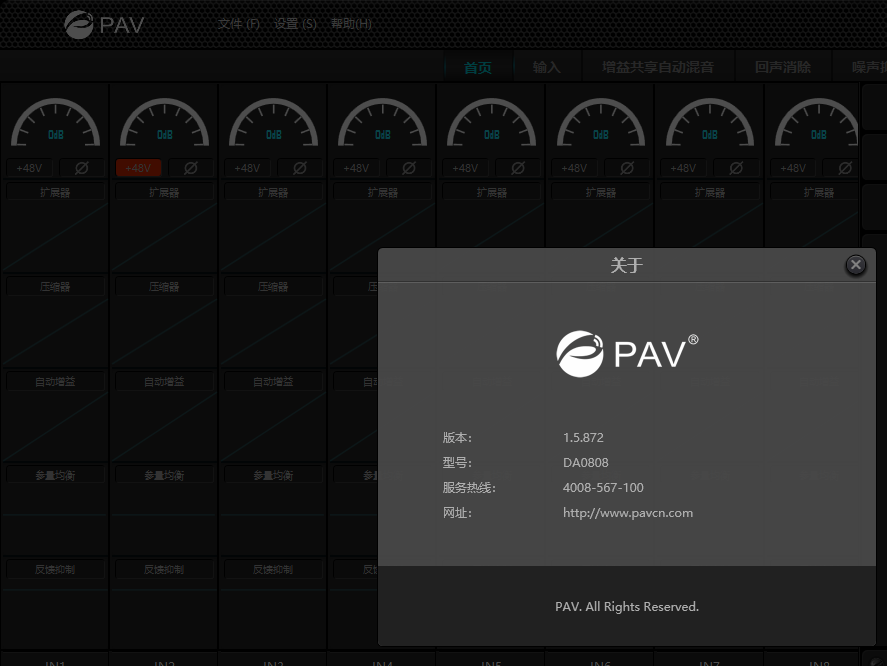Screen dimensions: 887x666
Task: Click the PAV logo inside the About dialog
Action: click(627, 354)
